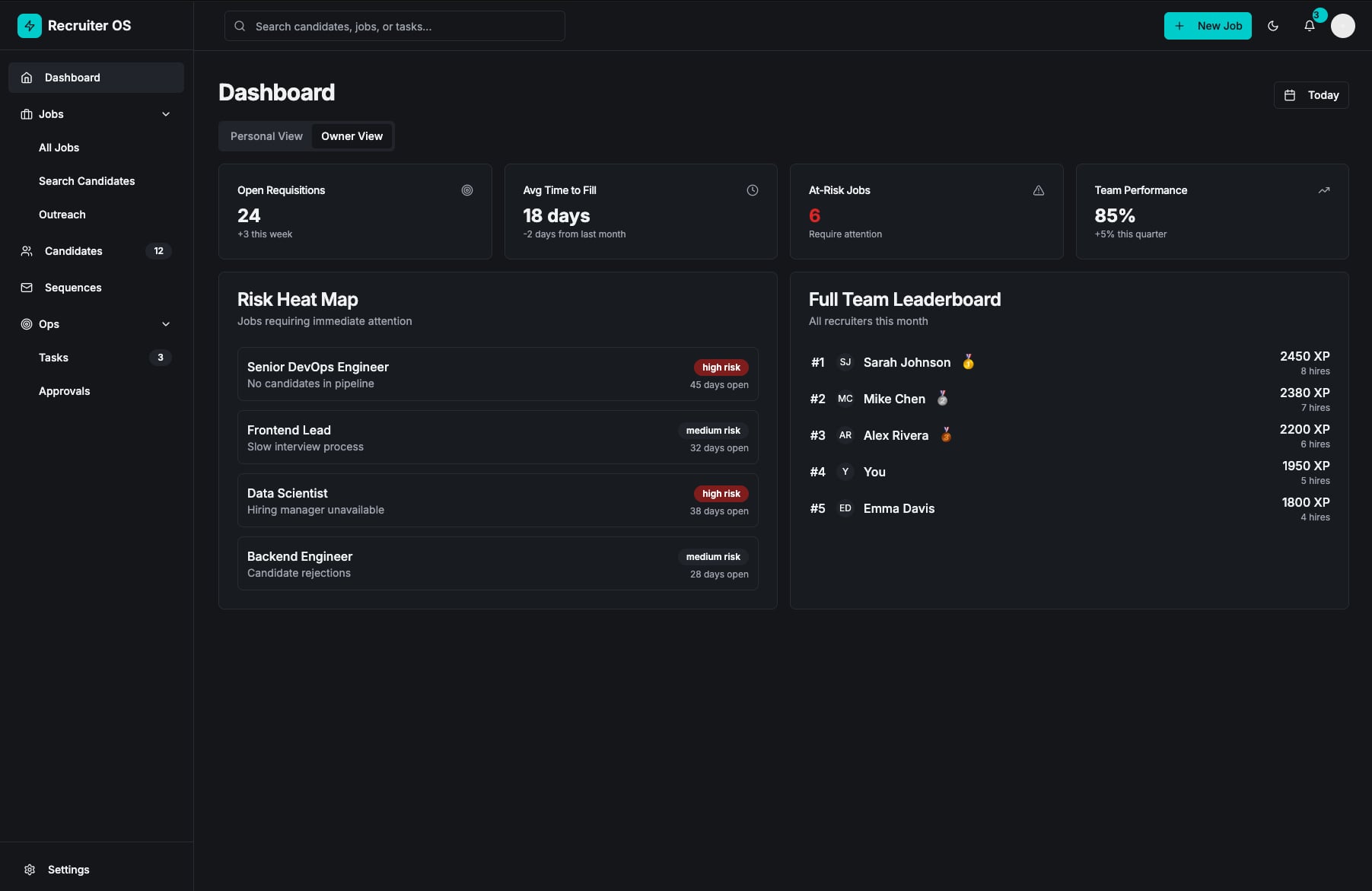The width and height of the screenshot is (1372, 891).
Task: Focus the search candidates, jobs, tasks field
Action: [395, 26]
